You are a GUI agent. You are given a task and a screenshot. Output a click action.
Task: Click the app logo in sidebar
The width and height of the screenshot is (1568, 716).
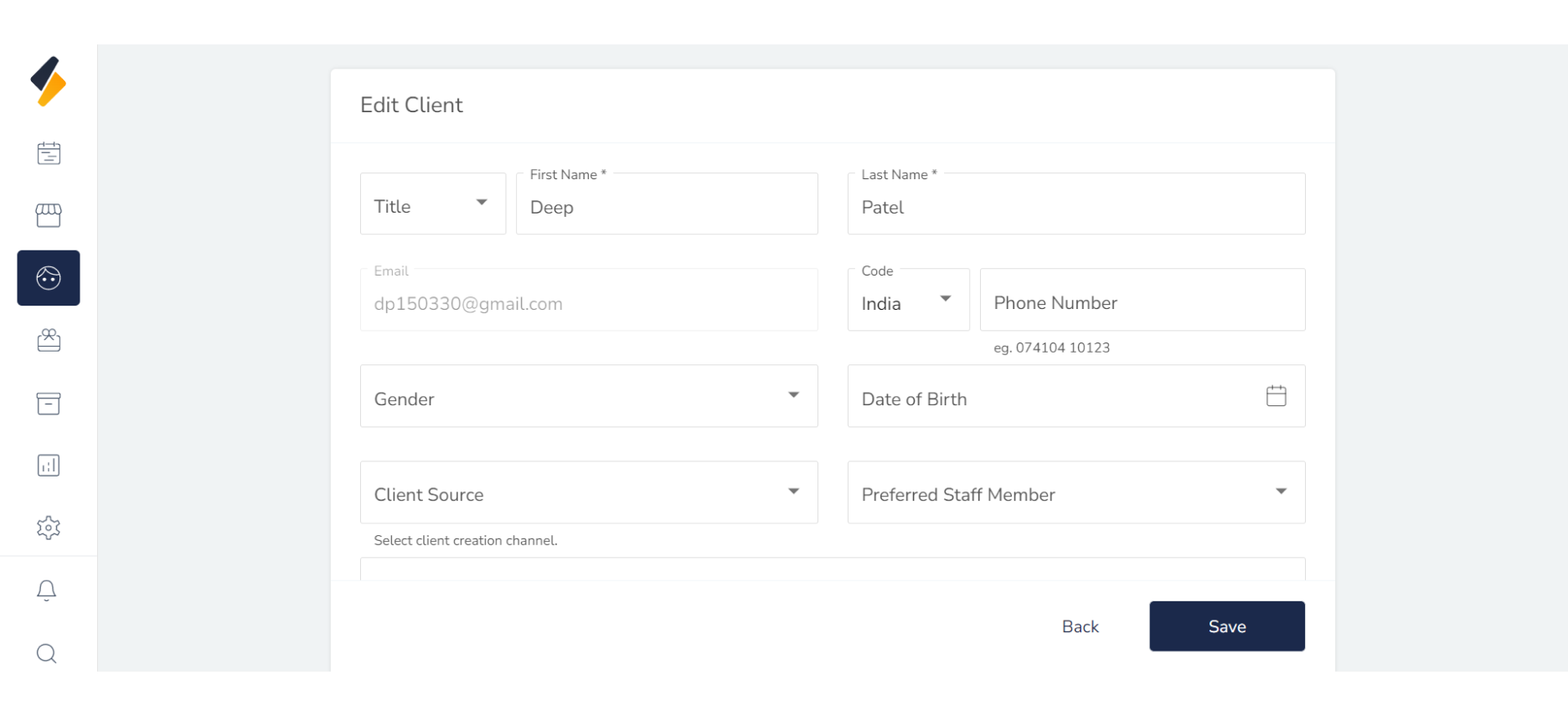(49, 81)
